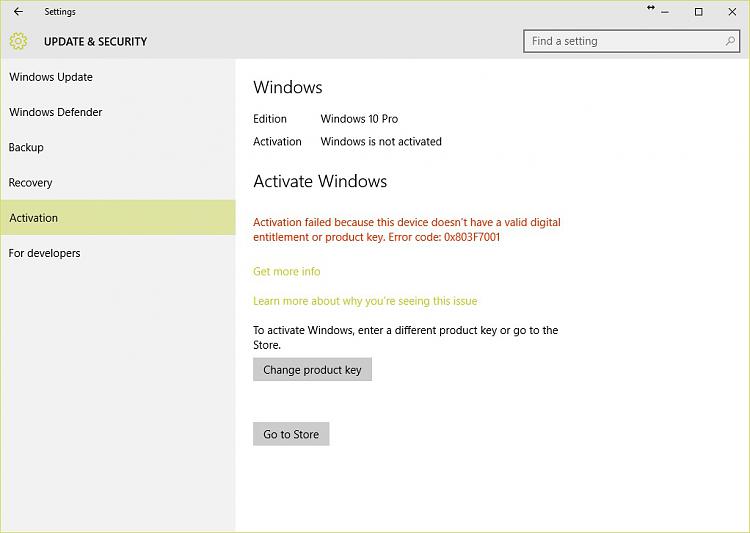Open the Windows Update section
The height and width of the screenshot is (533, 750).
tap(51, 77)
